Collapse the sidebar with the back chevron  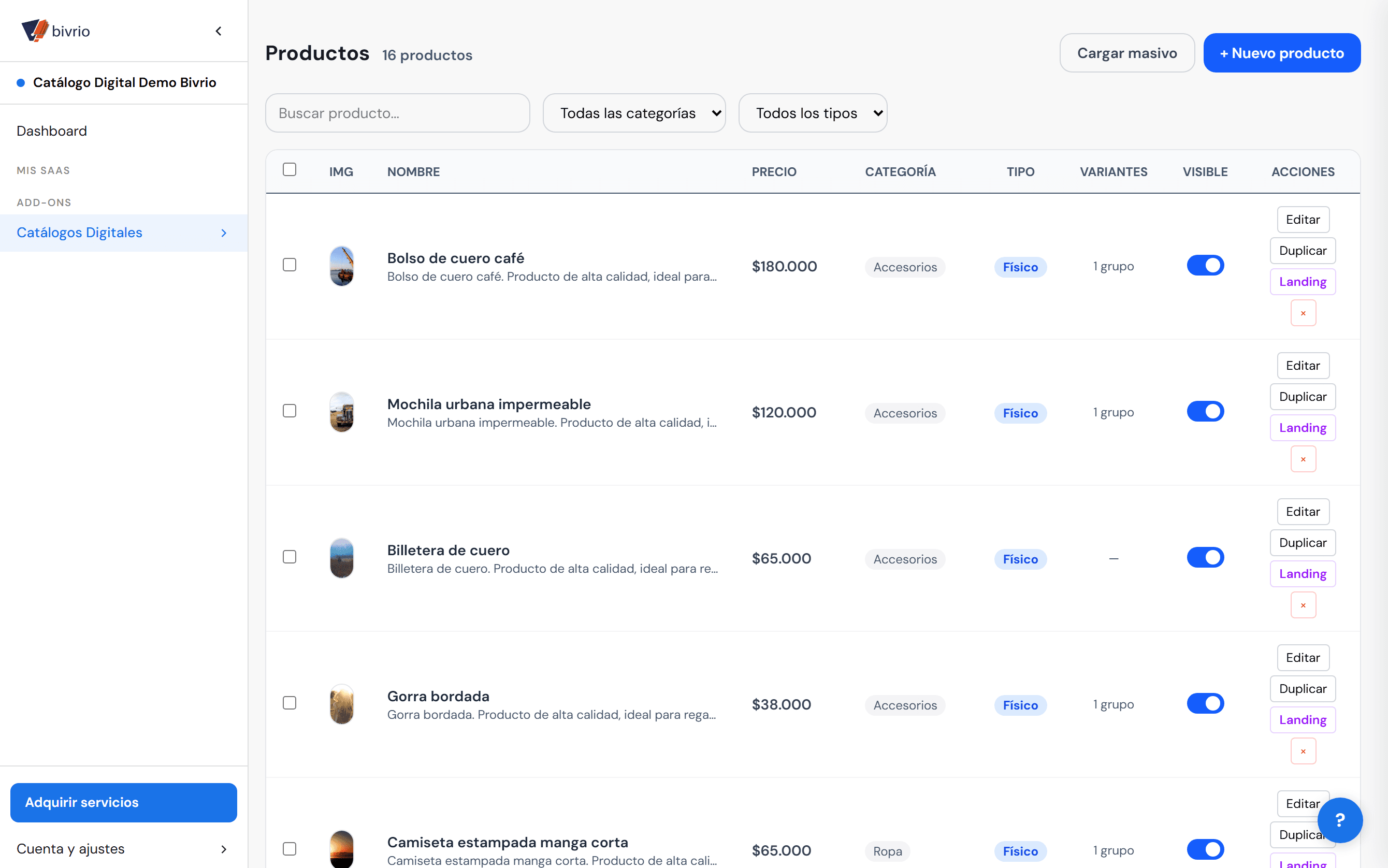219,31
